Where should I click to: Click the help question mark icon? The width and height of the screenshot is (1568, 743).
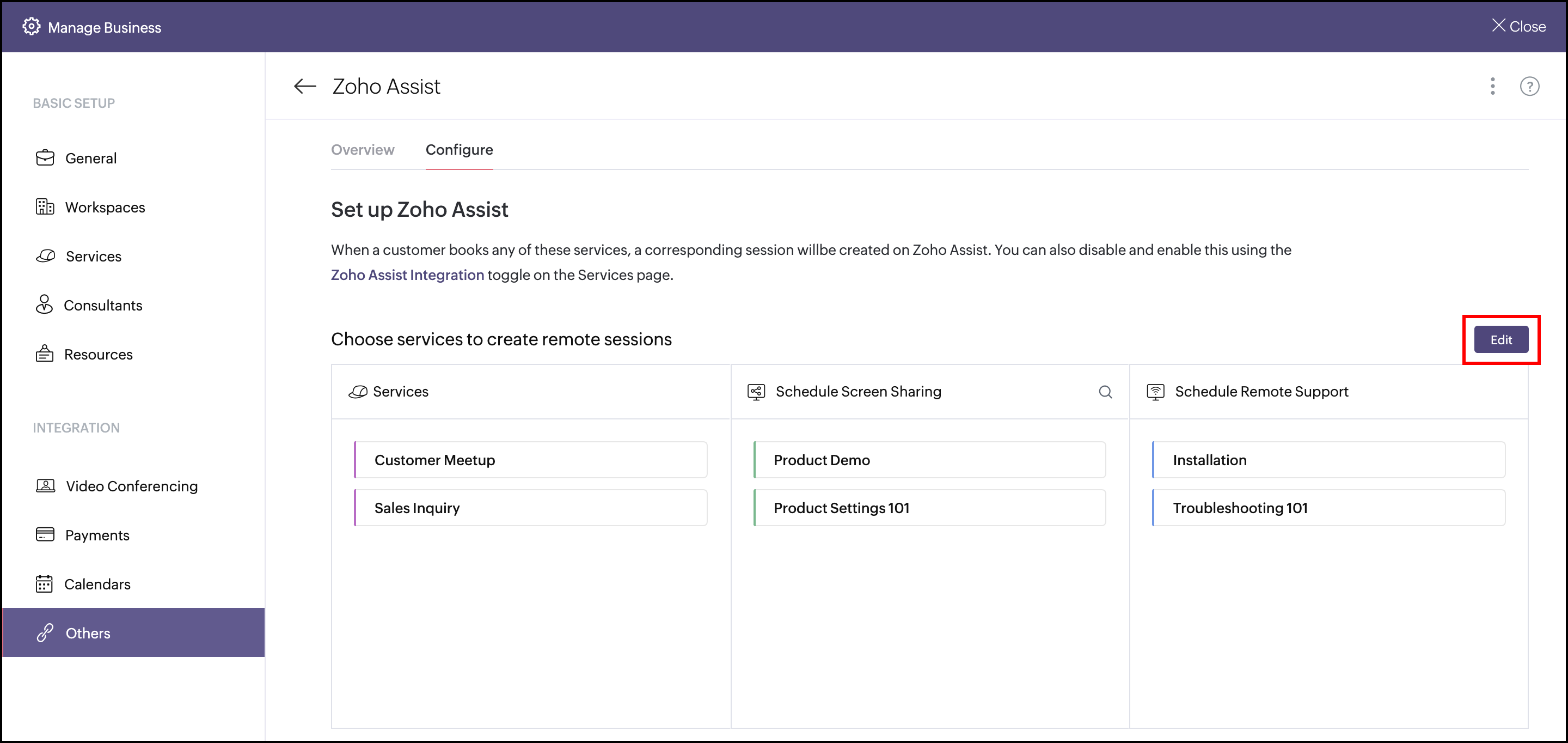pyautogui.click(x=1530, y=86)
